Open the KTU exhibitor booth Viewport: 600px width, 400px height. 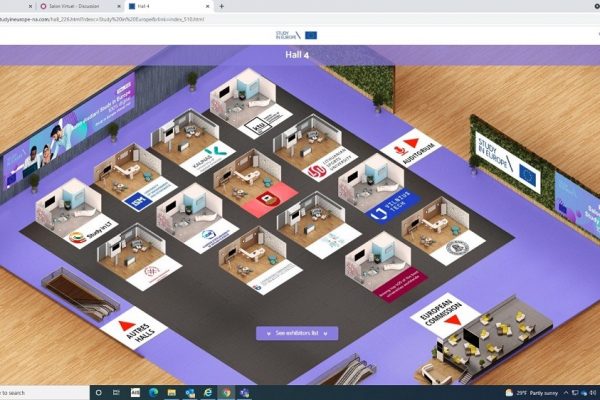(251, 103)
